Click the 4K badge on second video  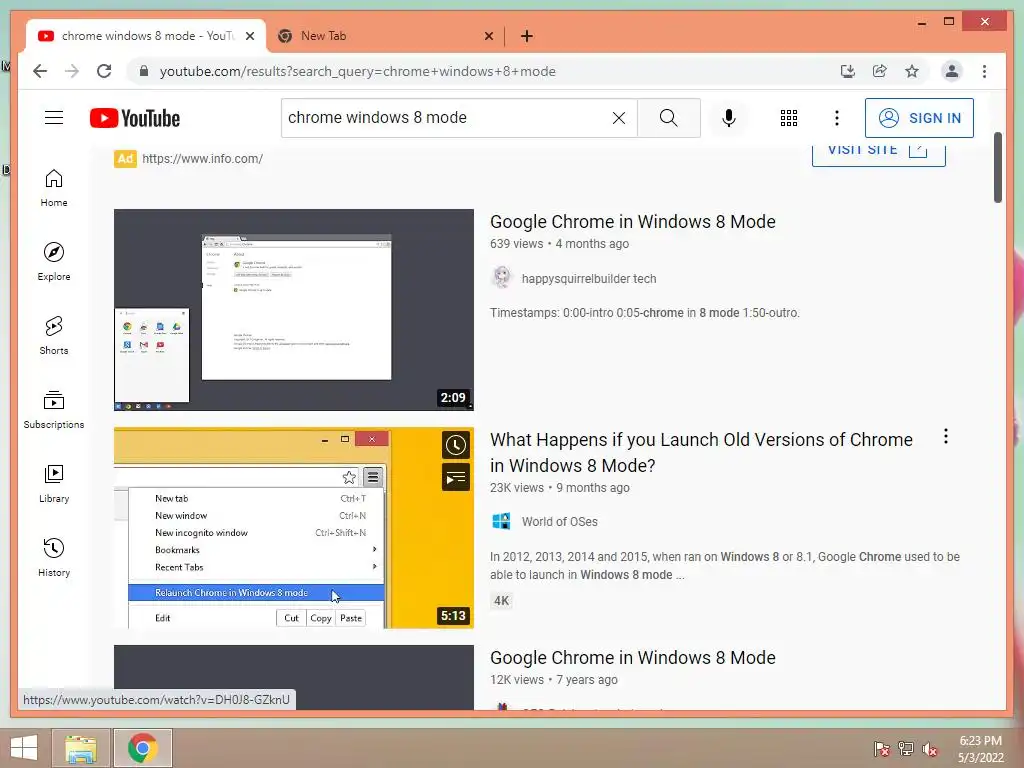(x=501, y=601)
